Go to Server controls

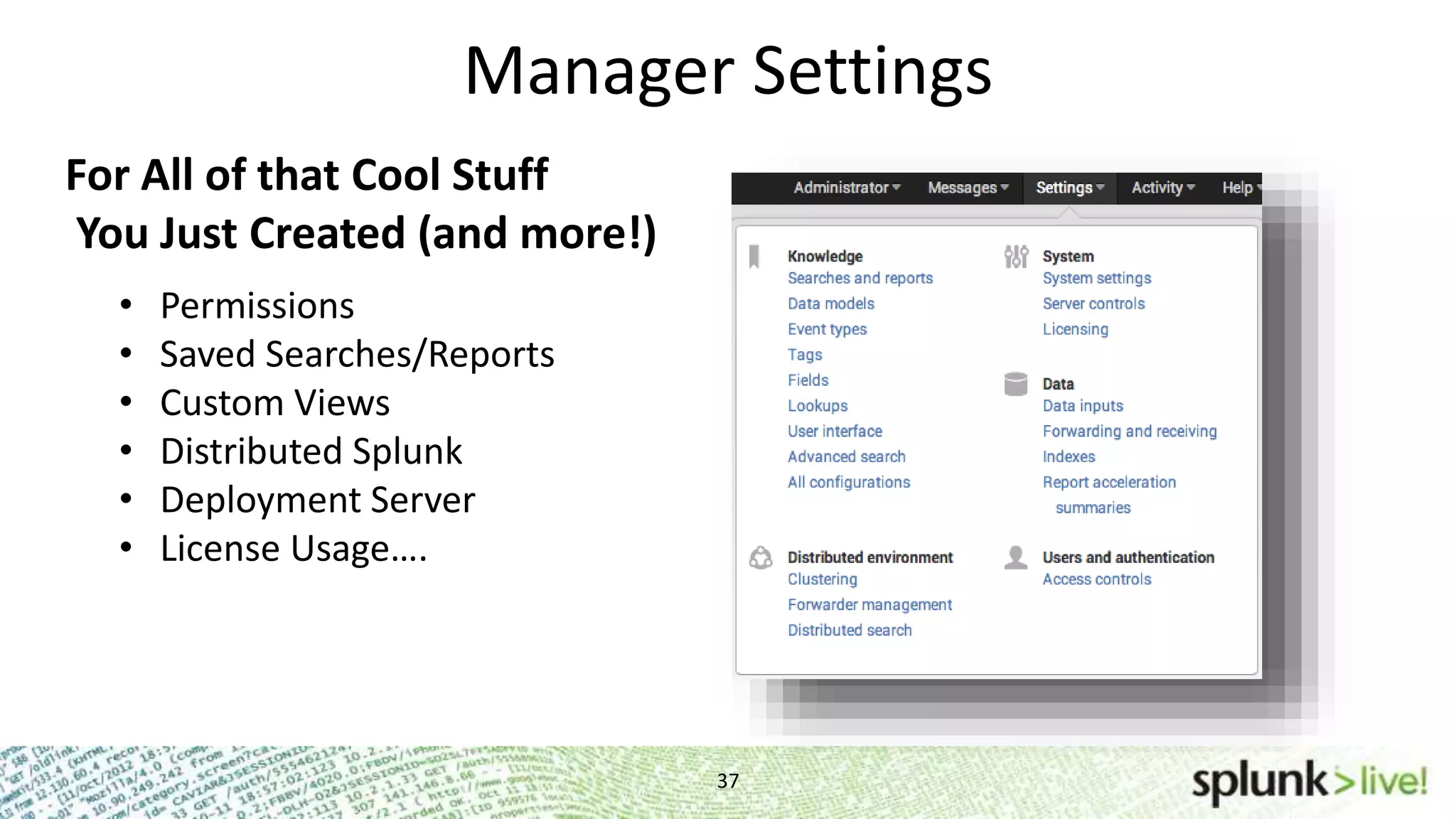[1094, 304]
